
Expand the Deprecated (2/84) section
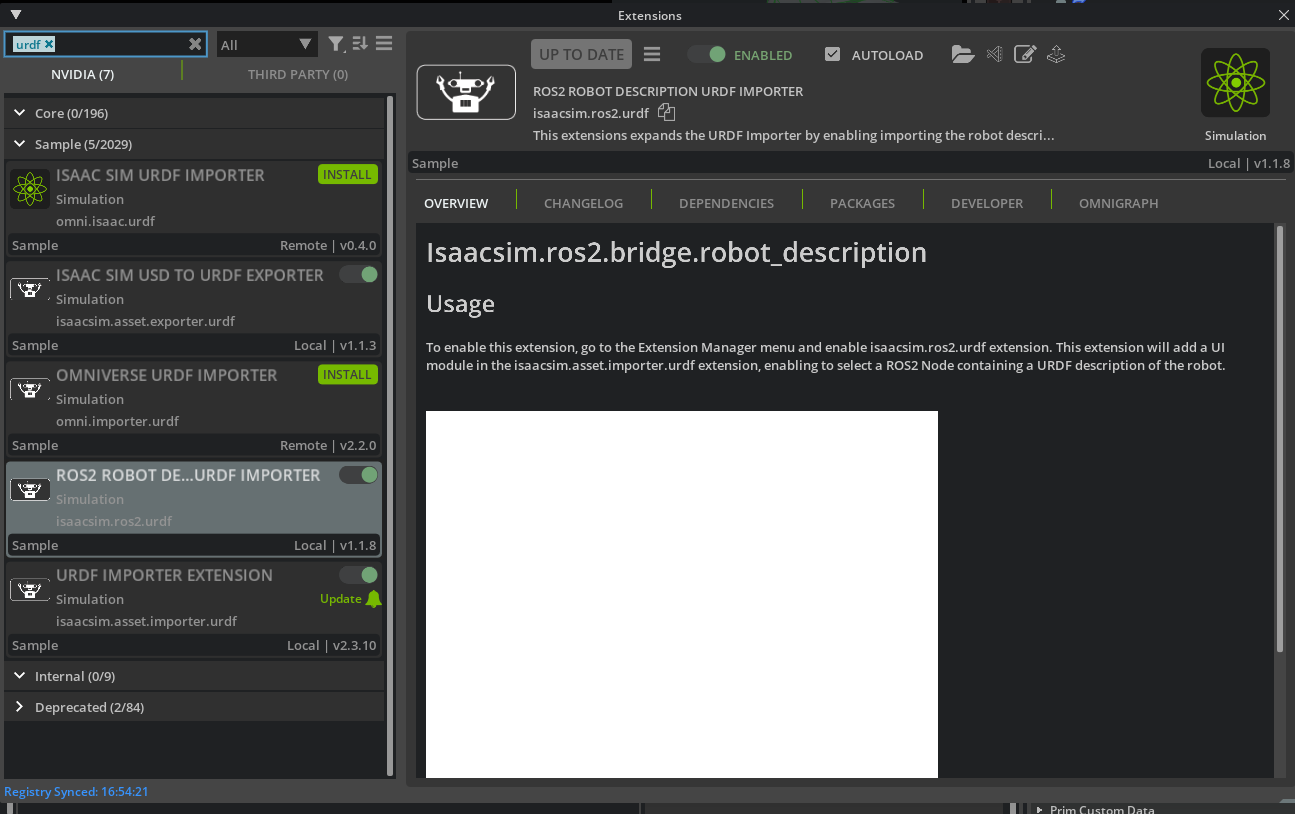(x=19, y=707)
